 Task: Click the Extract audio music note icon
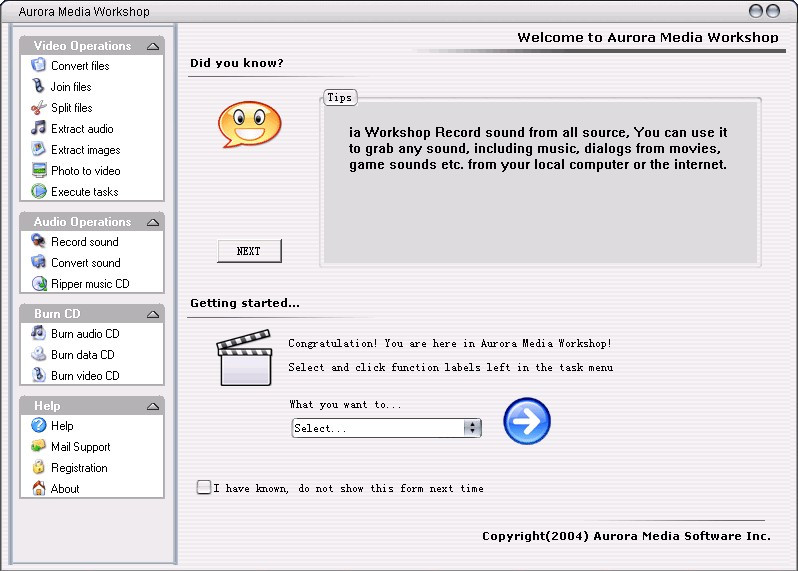(x=38, y=128)
